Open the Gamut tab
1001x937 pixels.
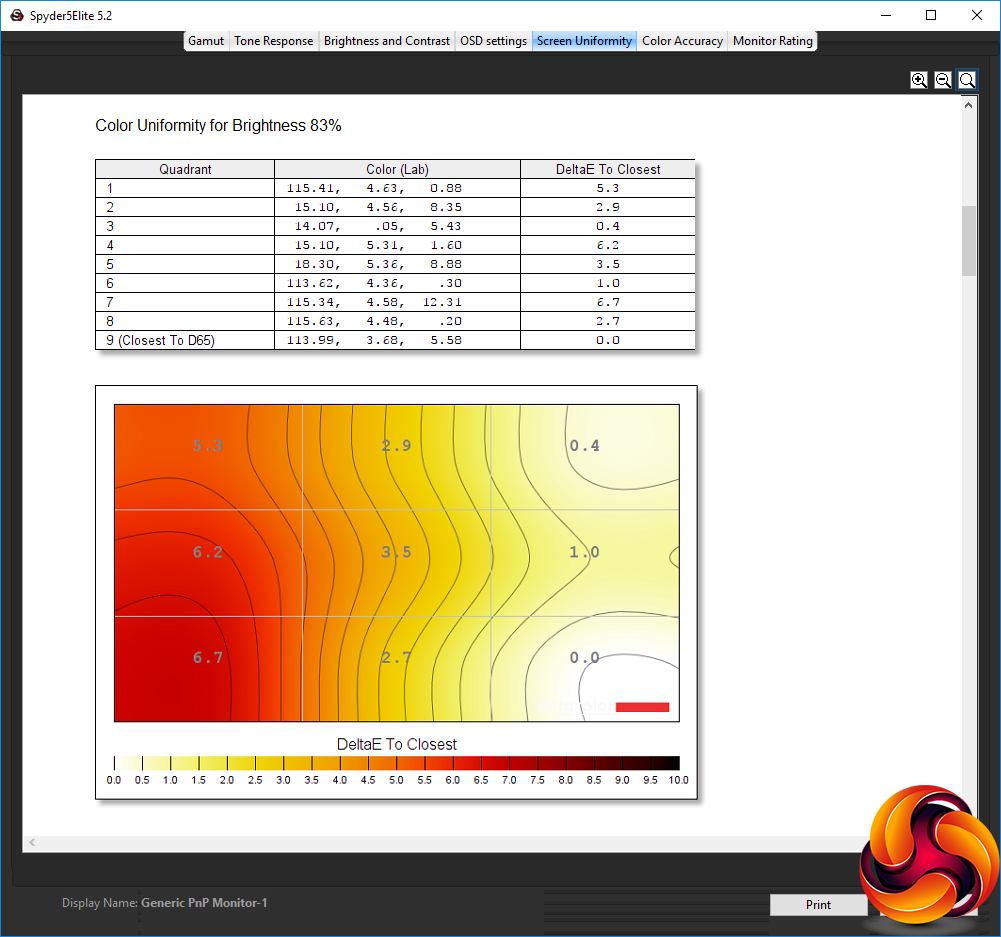click(206, 41)
